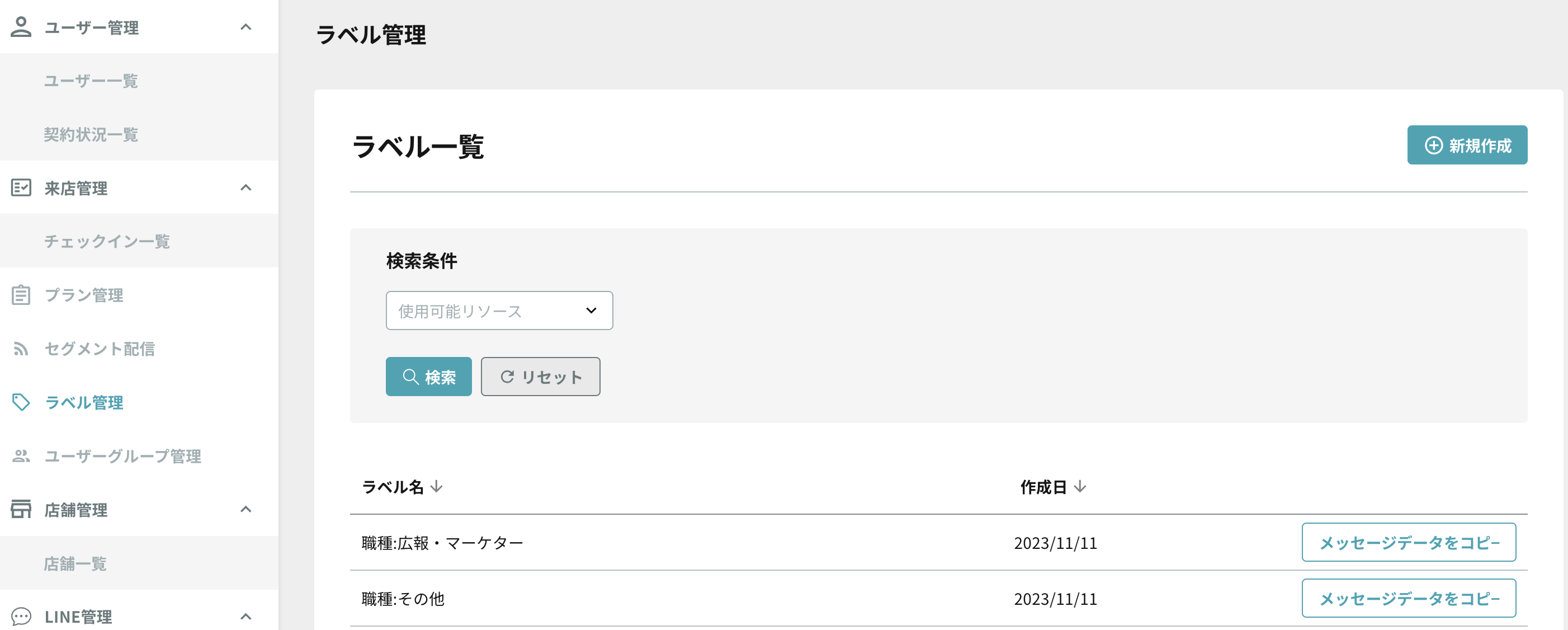The height and width of the screenshot is (630, 1568).
Task: Collapse the 来店管理 section chevron
Action: [x=246, y=187]
